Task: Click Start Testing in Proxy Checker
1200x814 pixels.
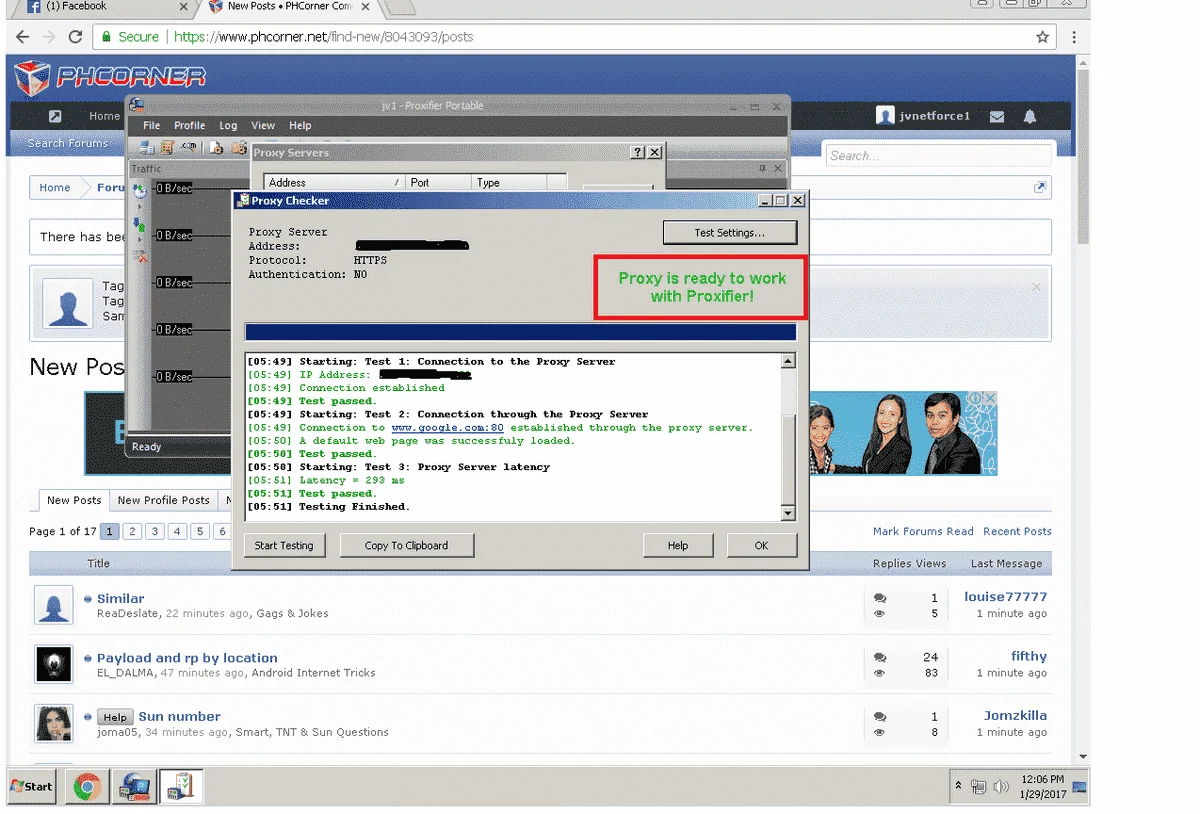Action: click(284, 545)
